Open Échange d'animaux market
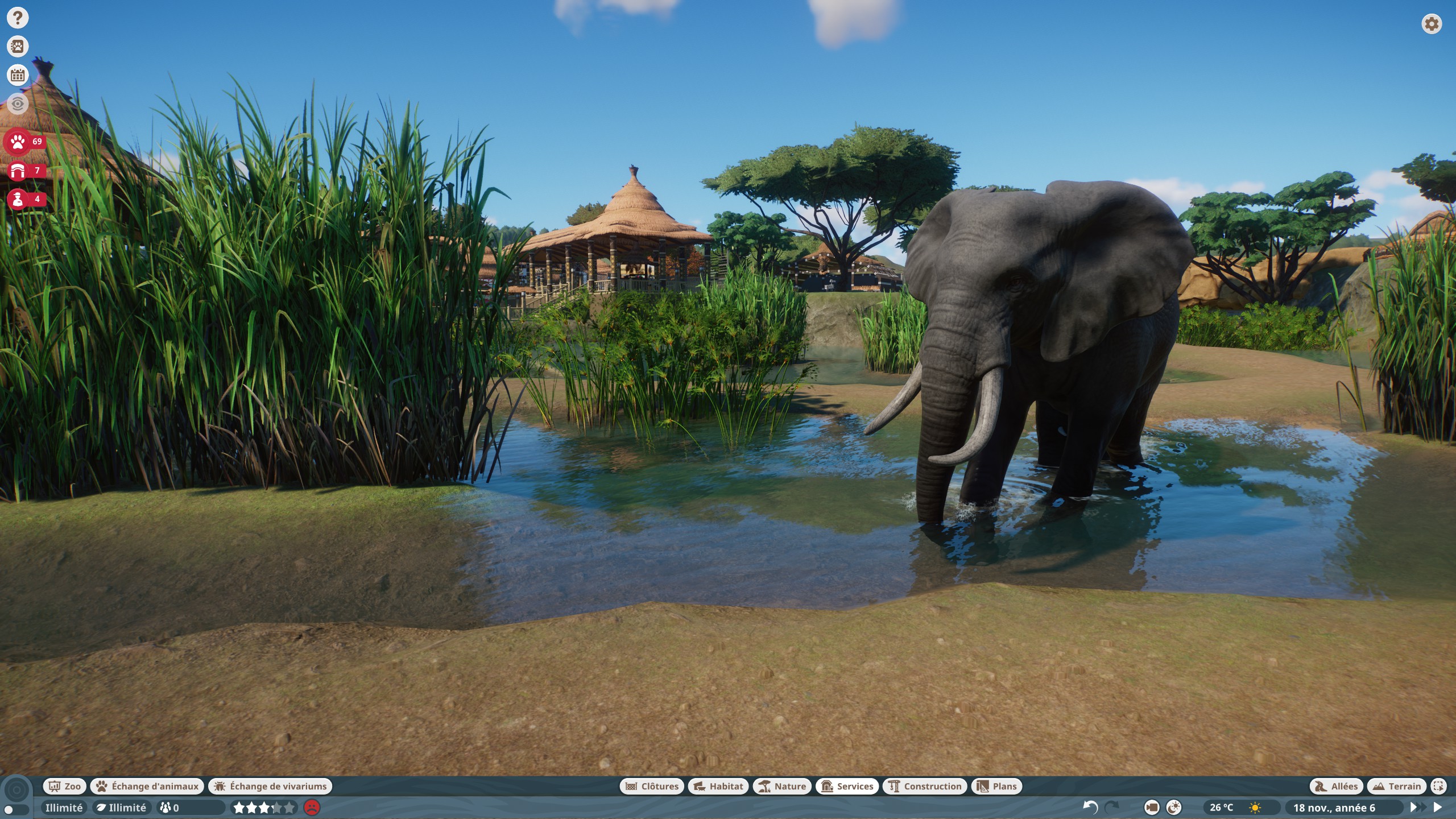This screenshot has height=819, width=1456. 147,786
